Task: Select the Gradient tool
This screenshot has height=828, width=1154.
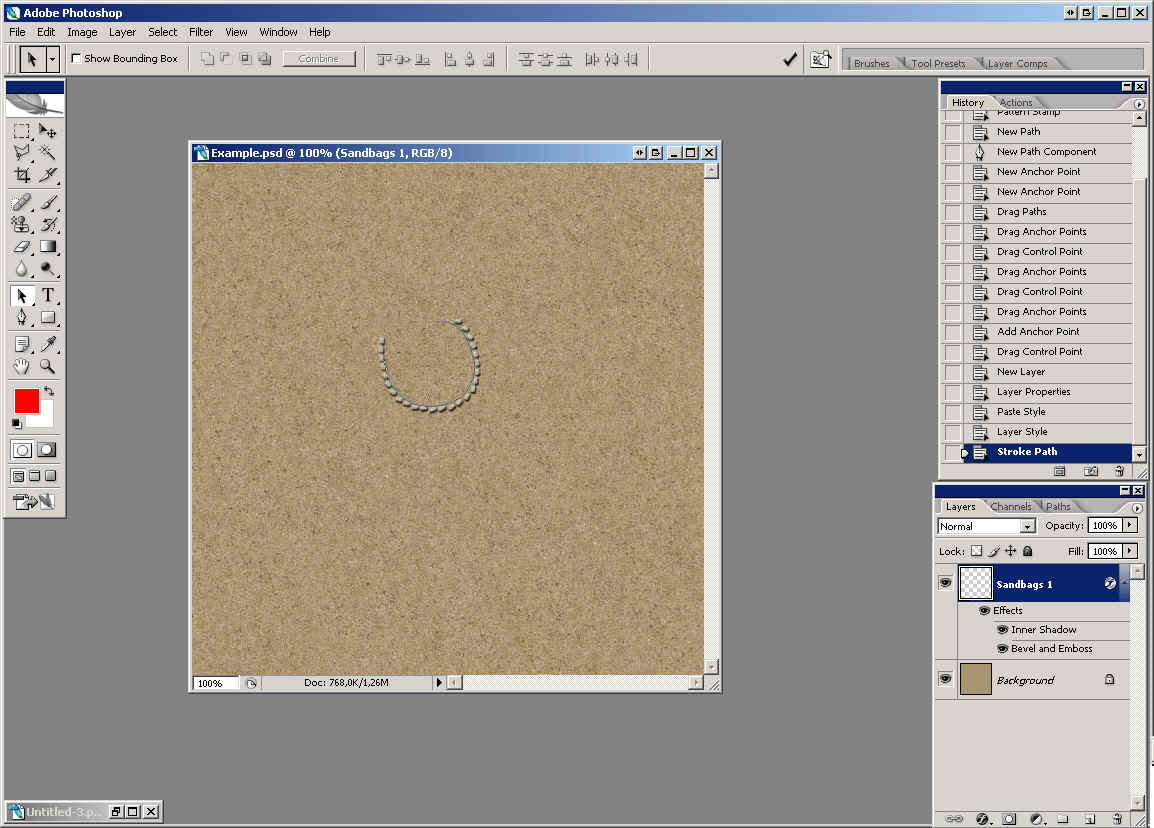Action: coord(47,246)
